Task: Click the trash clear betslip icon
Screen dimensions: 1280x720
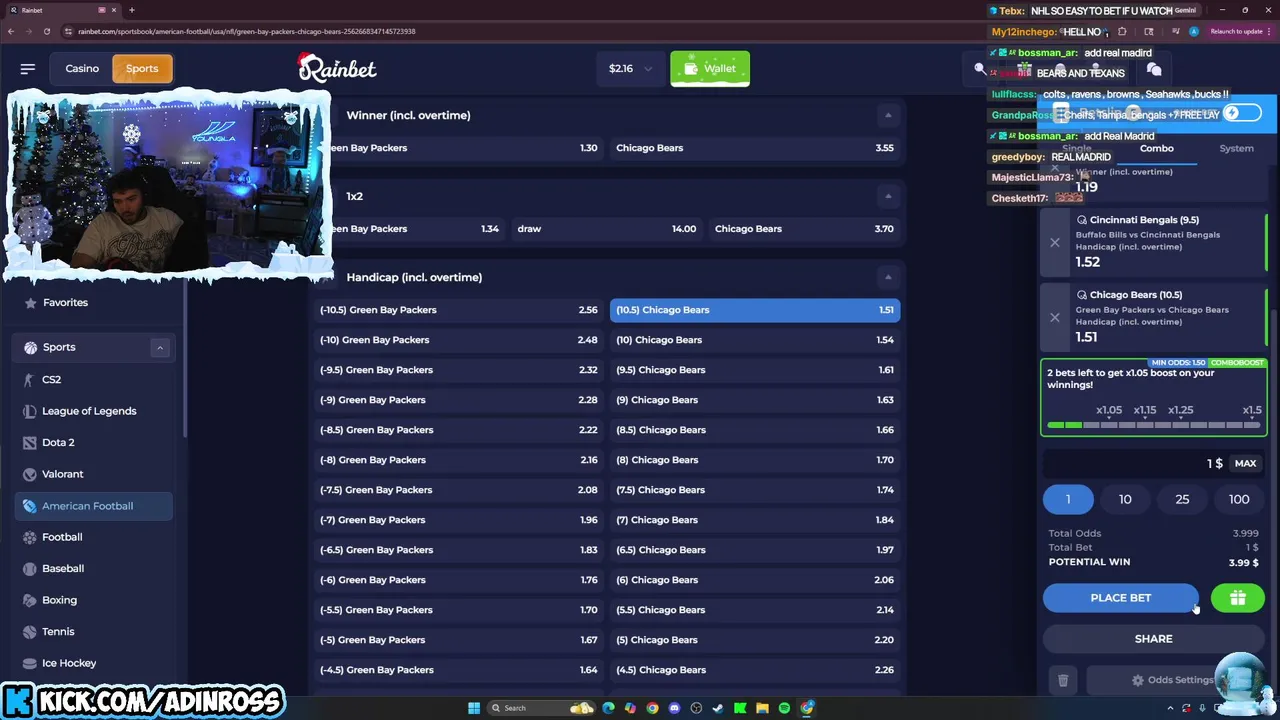Action: coord(1063,681)
